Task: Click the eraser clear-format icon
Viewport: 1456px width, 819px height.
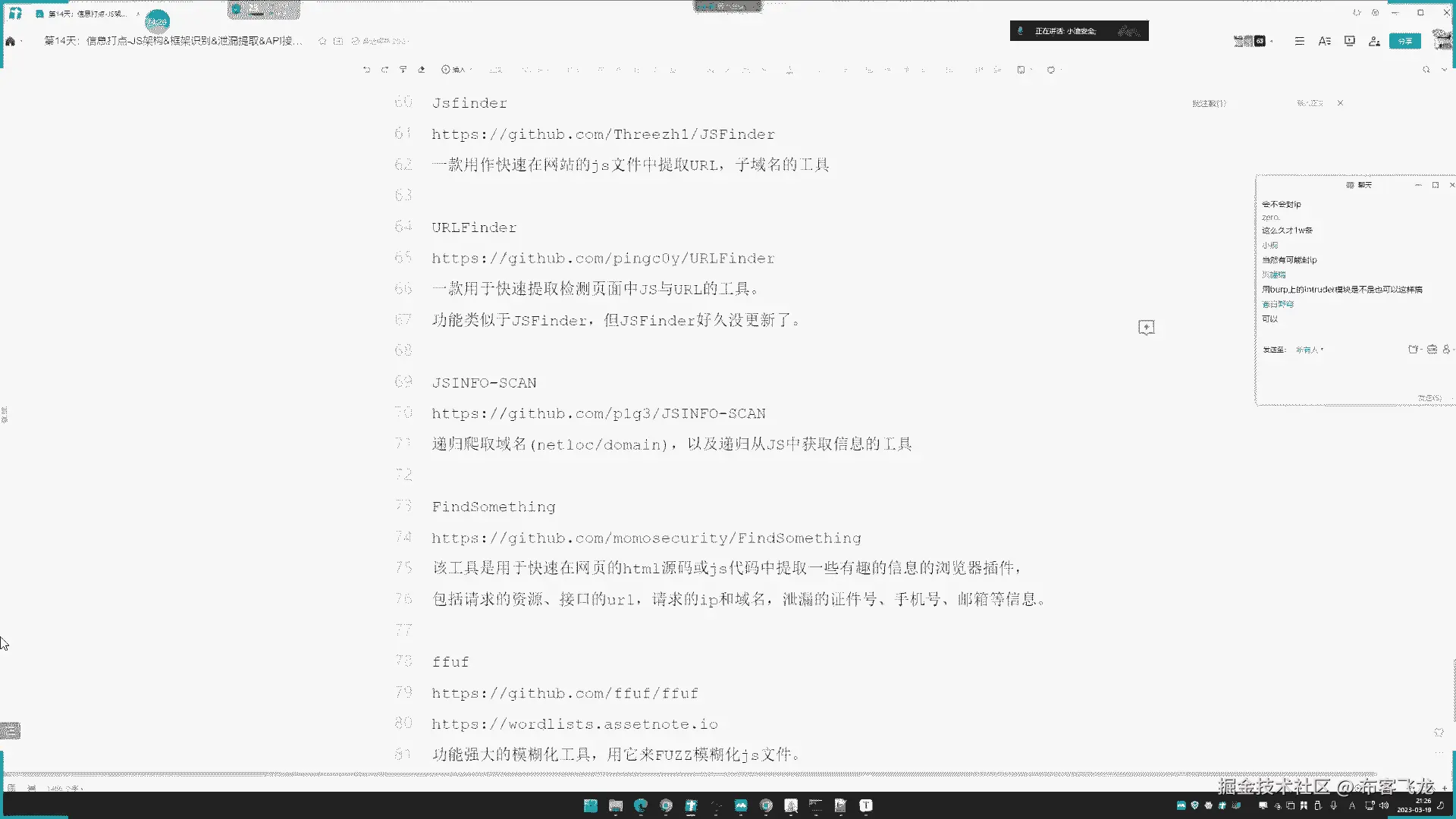Action: [x=422, y=70]
